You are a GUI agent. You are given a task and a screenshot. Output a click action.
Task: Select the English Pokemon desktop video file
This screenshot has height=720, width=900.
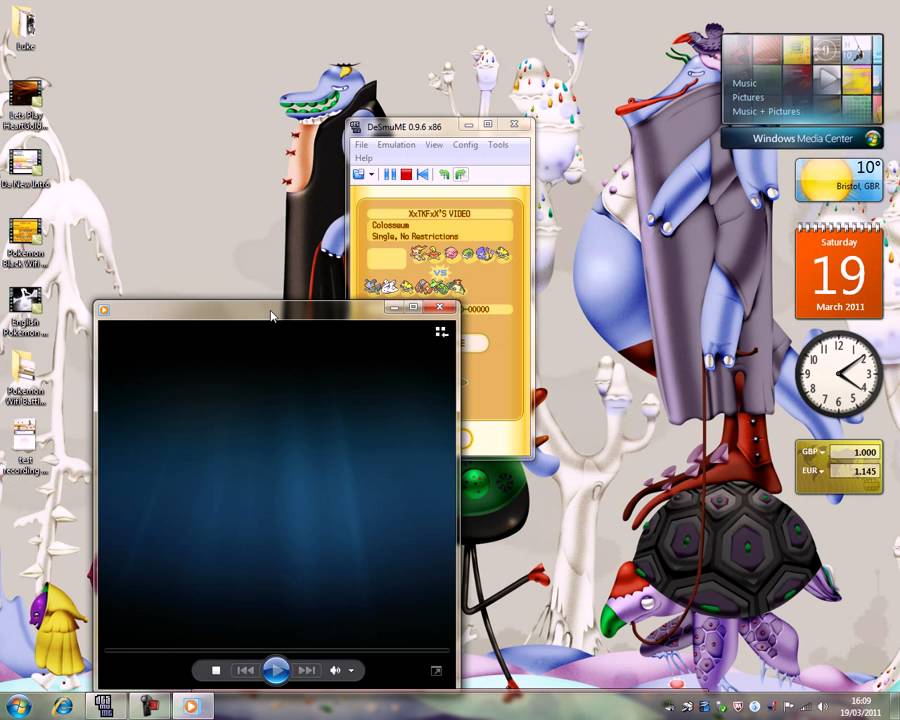click(25, 312)
